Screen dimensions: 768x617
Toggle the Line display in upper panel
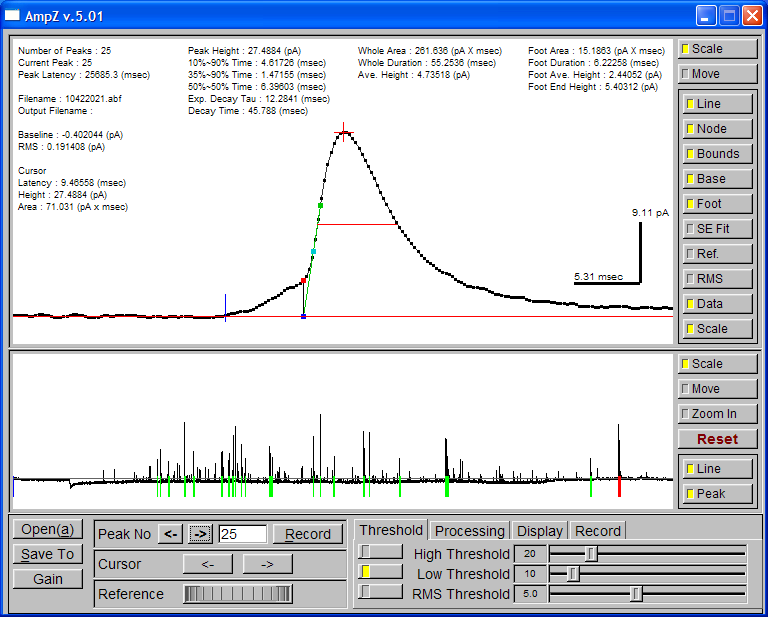point(718,104)
